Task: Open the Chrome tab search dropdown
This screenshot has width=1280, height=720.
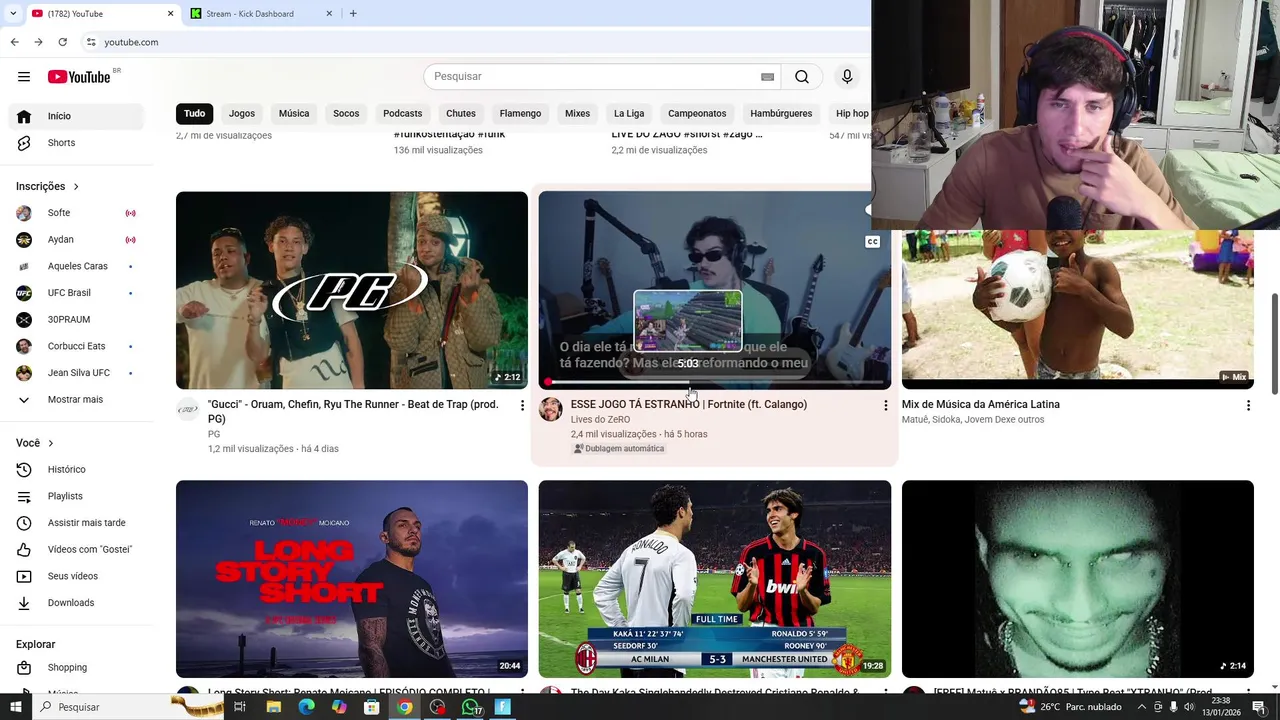Action: pyautogui.click(x=13, y=14)
